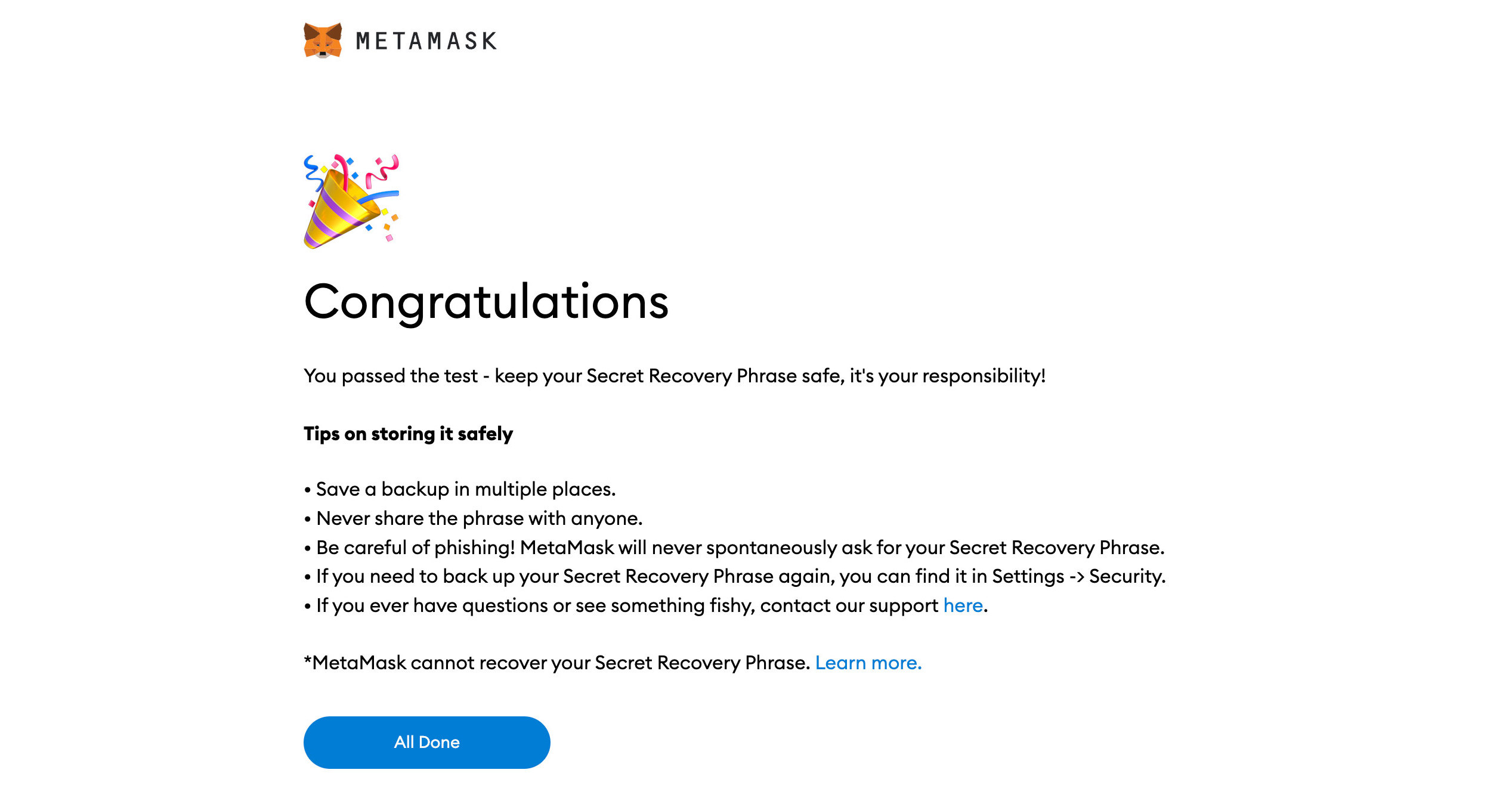This screenshot has width=1512, height=810.
Task: Click the METAMASK wordmark text
Action: pos(426,41)
